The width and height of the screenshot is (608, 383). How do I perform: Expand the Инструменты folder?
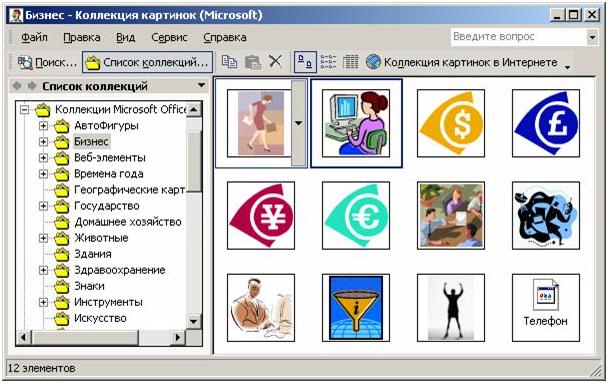click(x=43, y=302)
